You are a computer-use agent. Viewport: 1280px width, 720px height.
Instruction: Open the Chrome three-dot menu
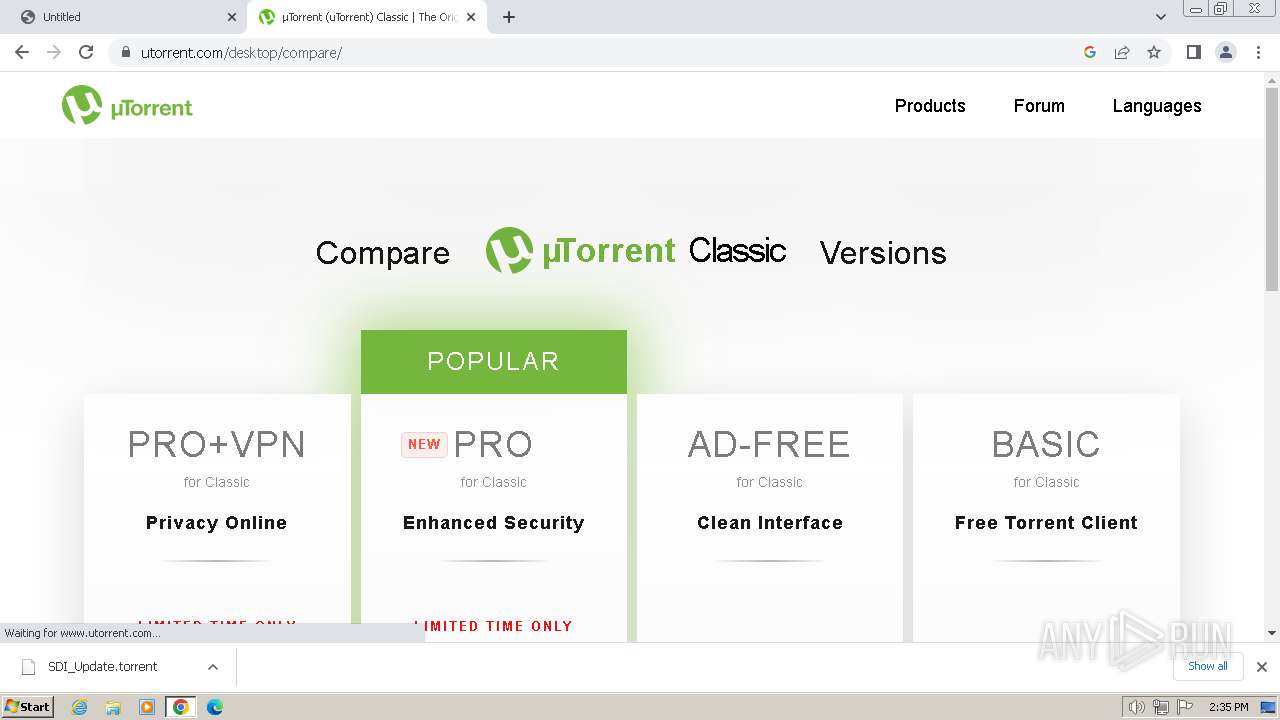pyautogui.click(x=1259, y=52)
